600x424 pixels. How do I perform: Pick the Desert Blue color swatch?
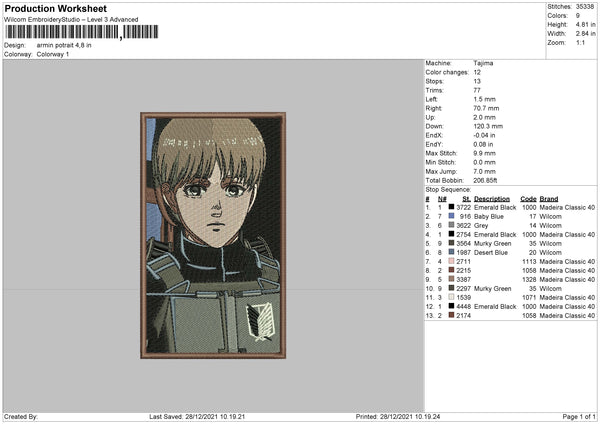(451, 252)
